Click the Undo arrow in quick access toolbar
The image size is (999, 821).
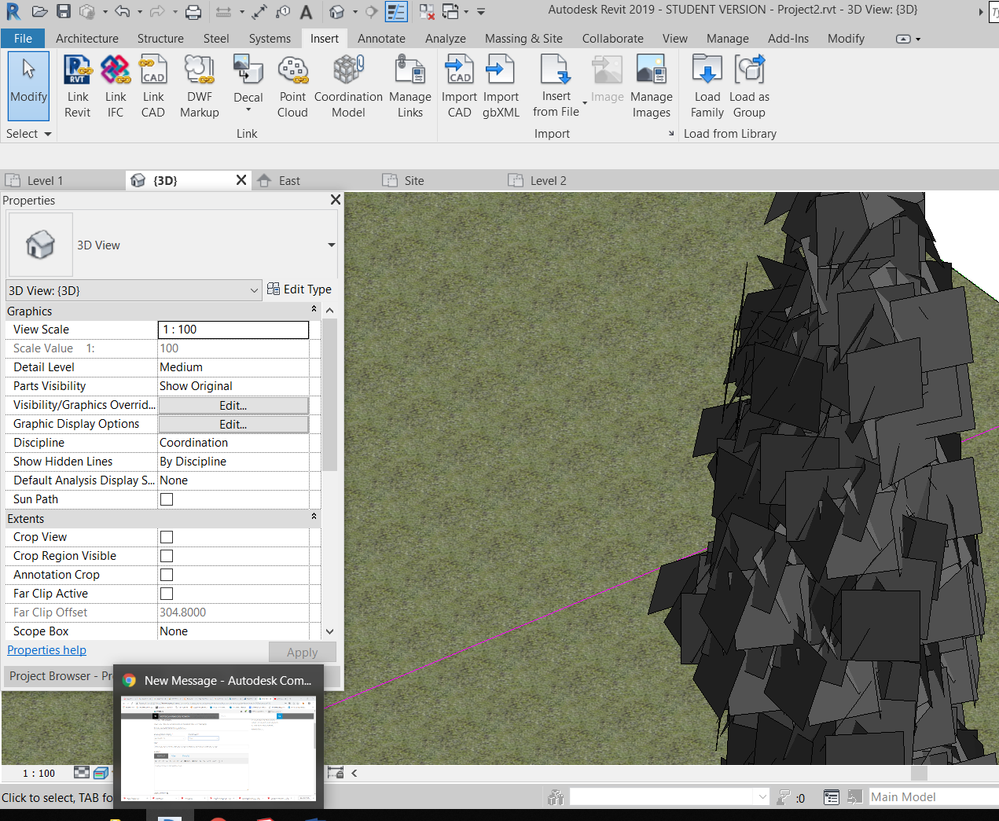pyautogui.click(x=123, y=11)
